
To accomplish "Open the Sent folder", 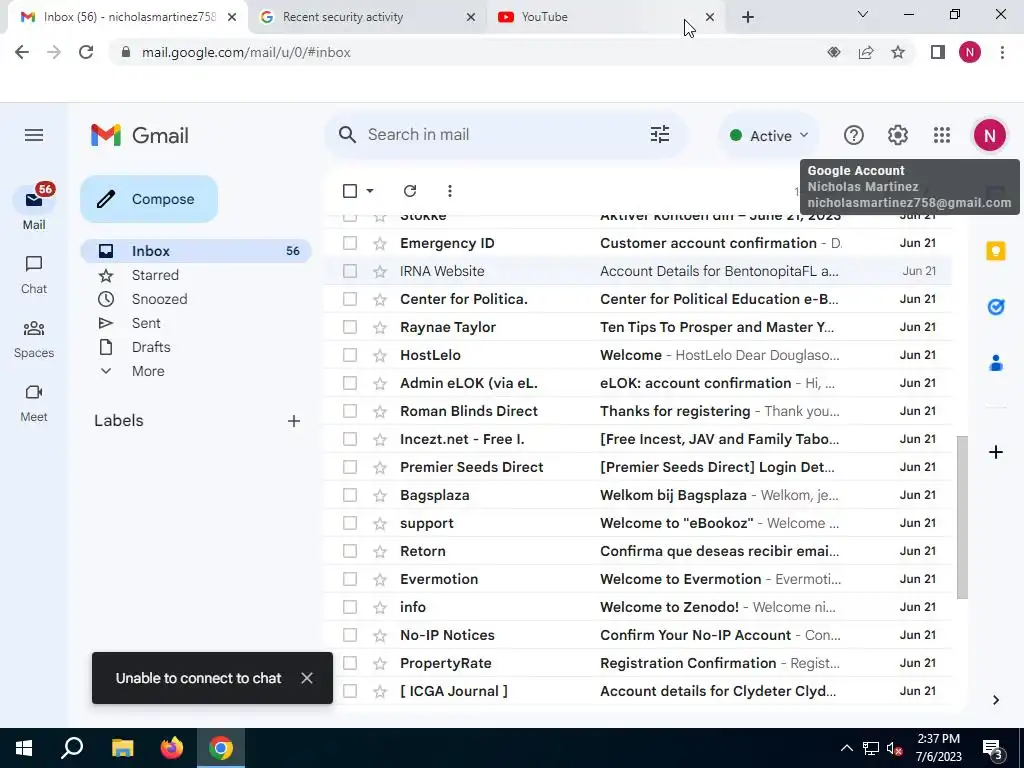I will 196,323.
